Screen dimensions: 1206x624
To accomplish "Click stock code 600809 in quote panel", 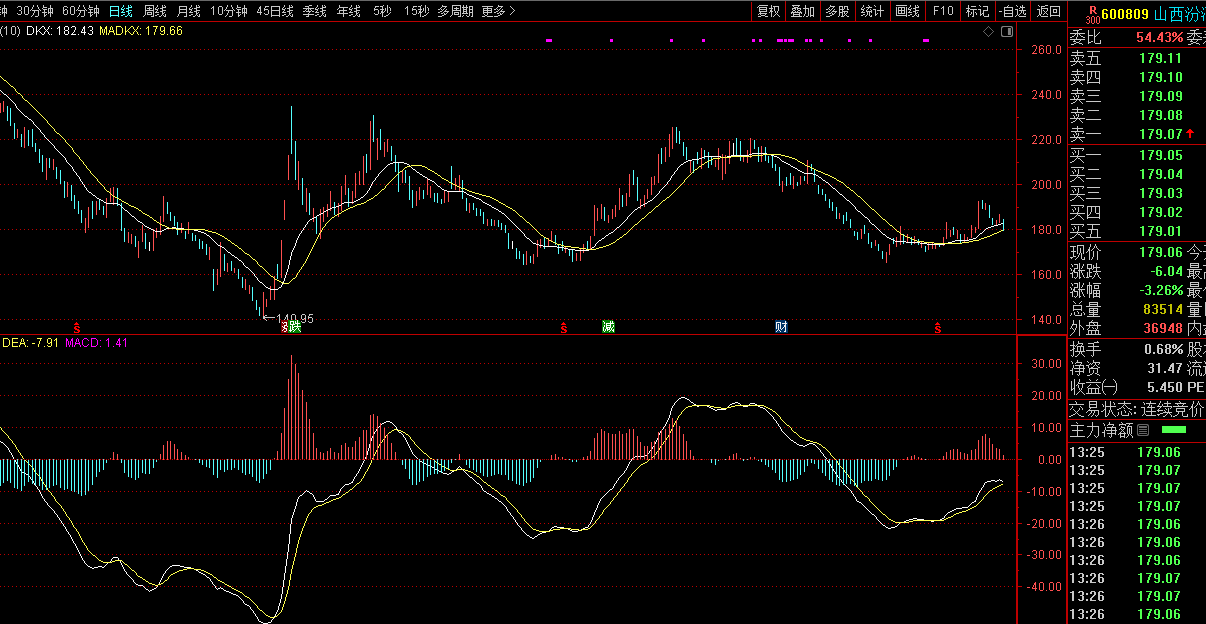I will pyautogui.click(x=1125, y=14).
